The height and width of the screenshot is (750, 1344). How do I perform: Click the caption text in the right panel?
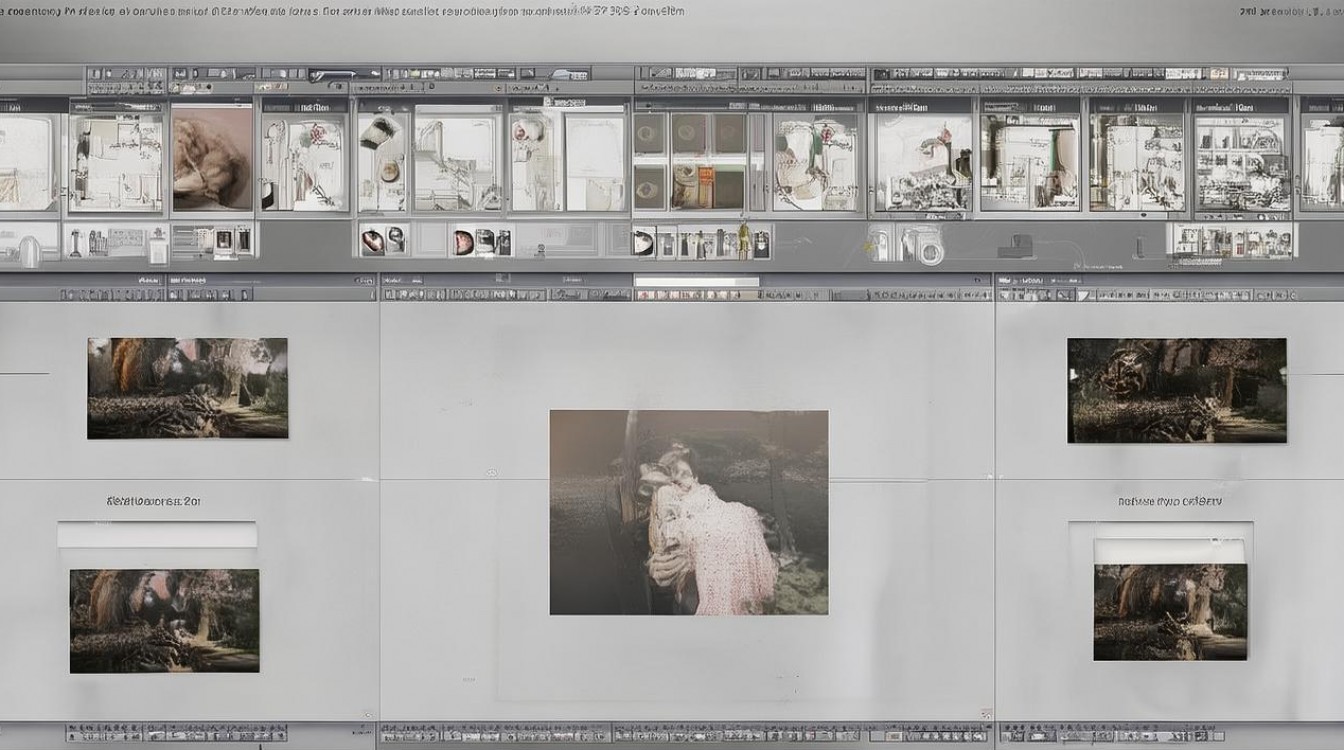[1169, 501]
